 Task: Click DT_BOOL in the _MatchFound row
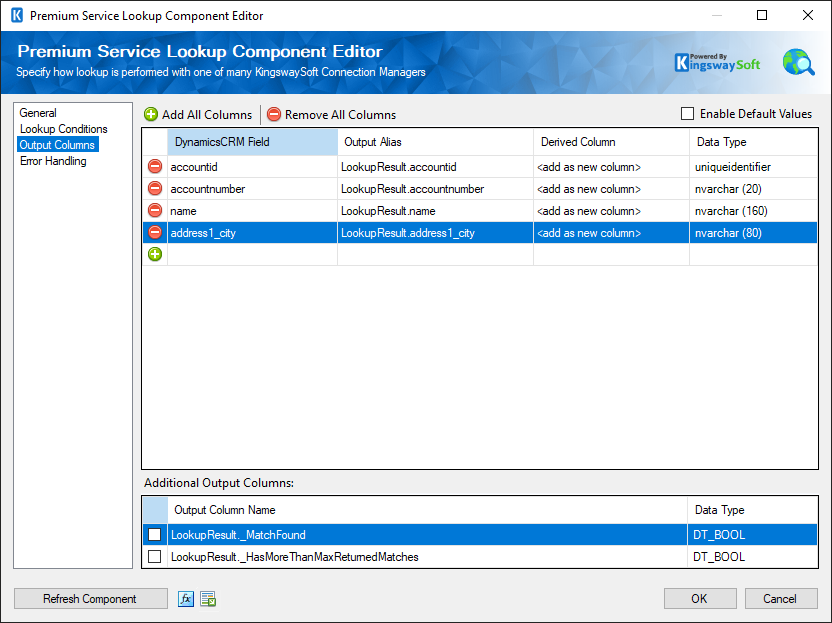click(x=752, y=534)
